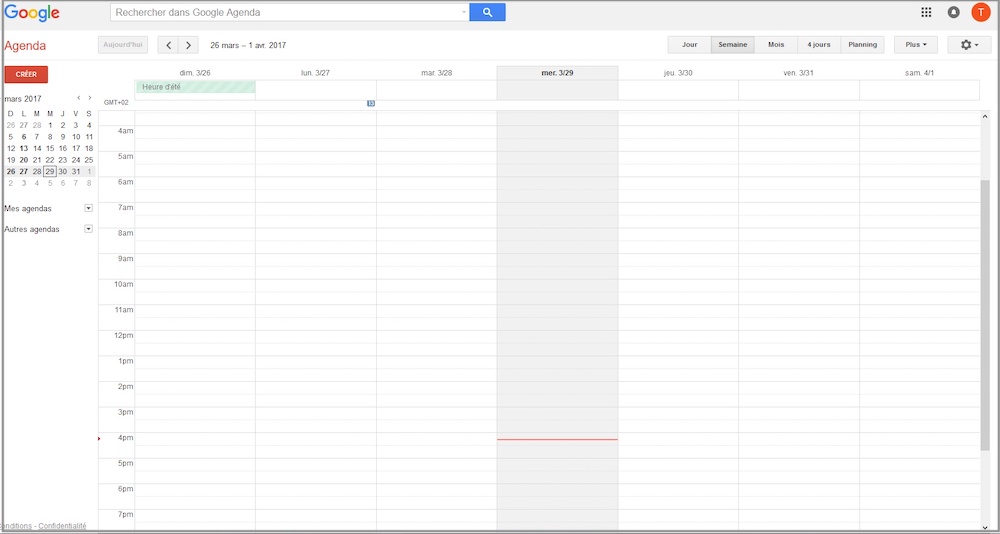This screenshot has height=534, width=1000.
Task: Go to previous week arrow
Action: point(168,45)
